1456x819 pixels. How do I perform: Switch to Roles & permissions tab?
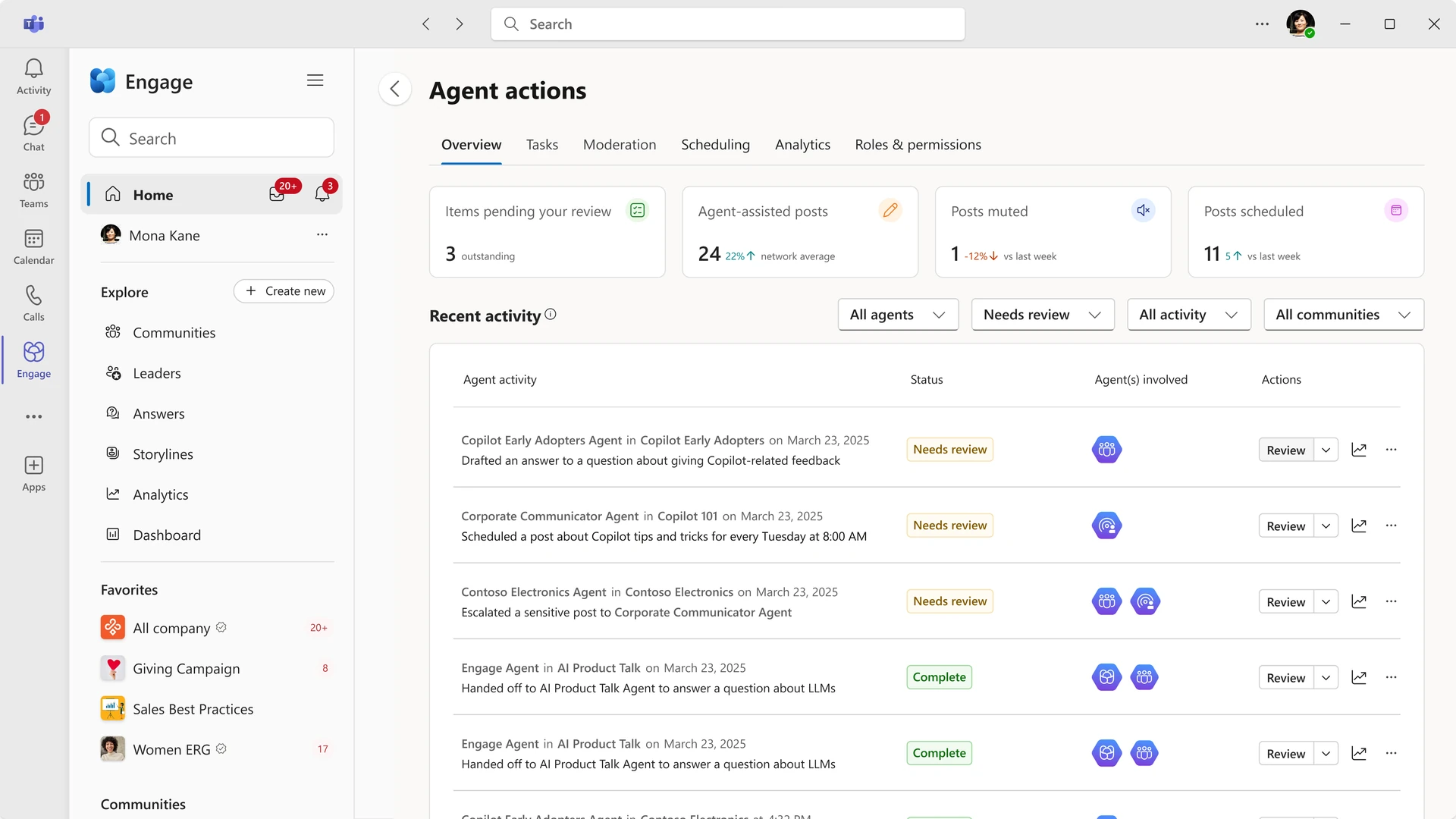click(x=918, y=144)
